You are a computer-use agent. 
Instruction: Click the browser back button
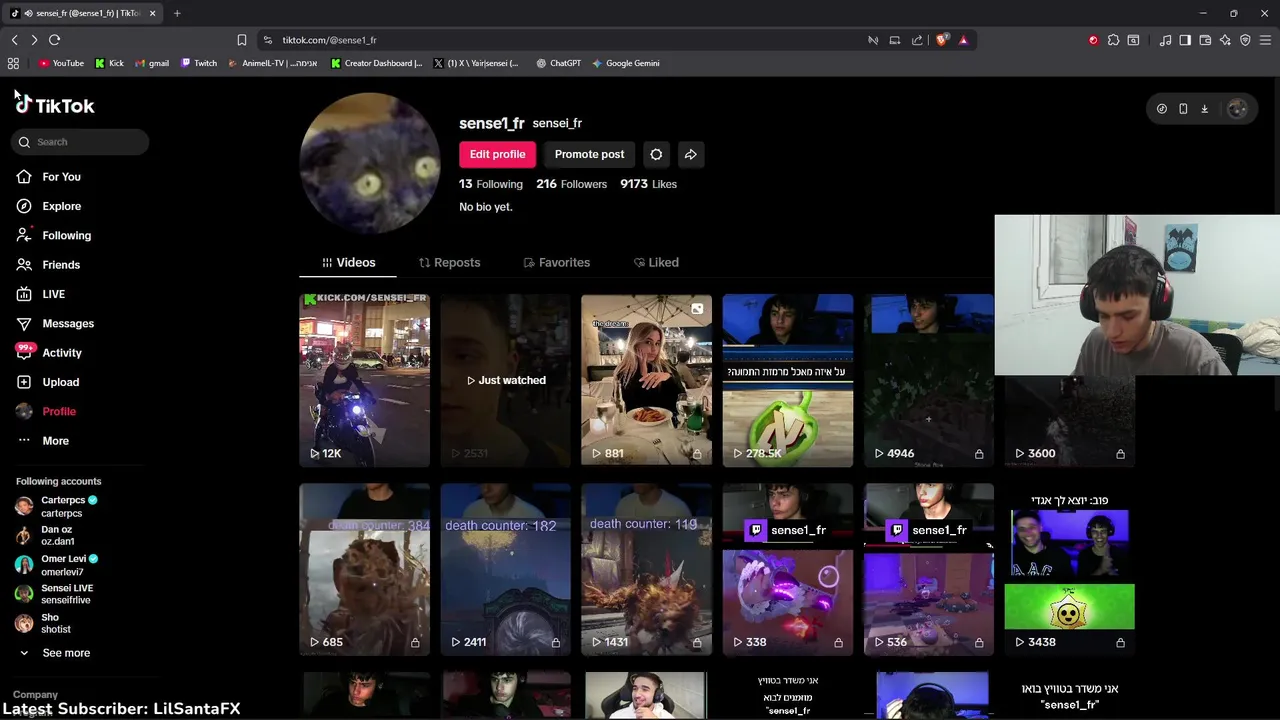[14, 40]
